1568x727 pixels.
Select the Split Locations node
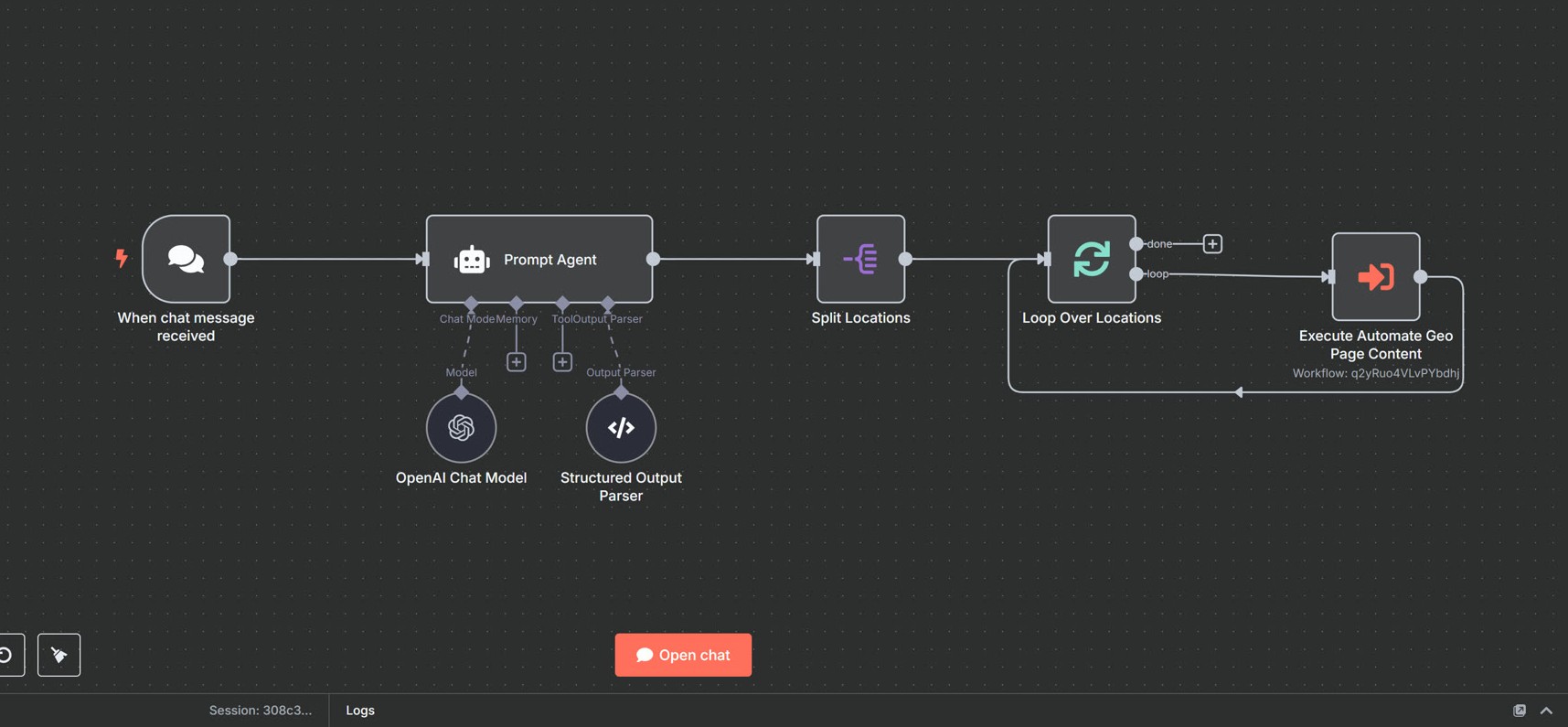(860, 259)
